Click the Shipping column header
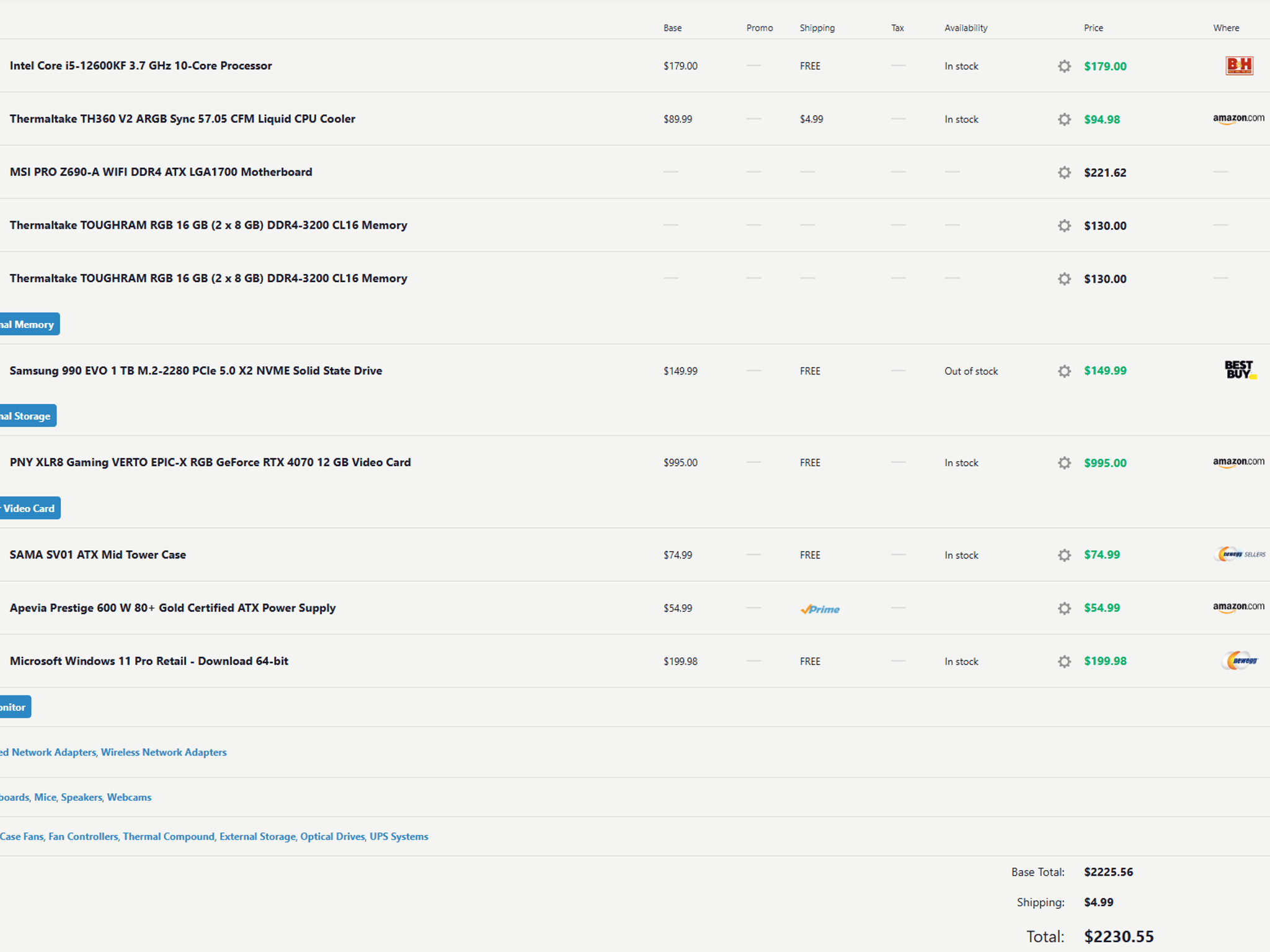The height and width of the screenshot is (952, 1270). coord(817,28)
